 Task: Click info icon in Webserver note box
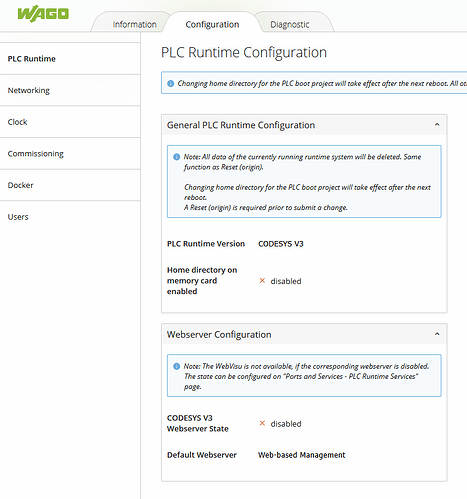[177, 366]
